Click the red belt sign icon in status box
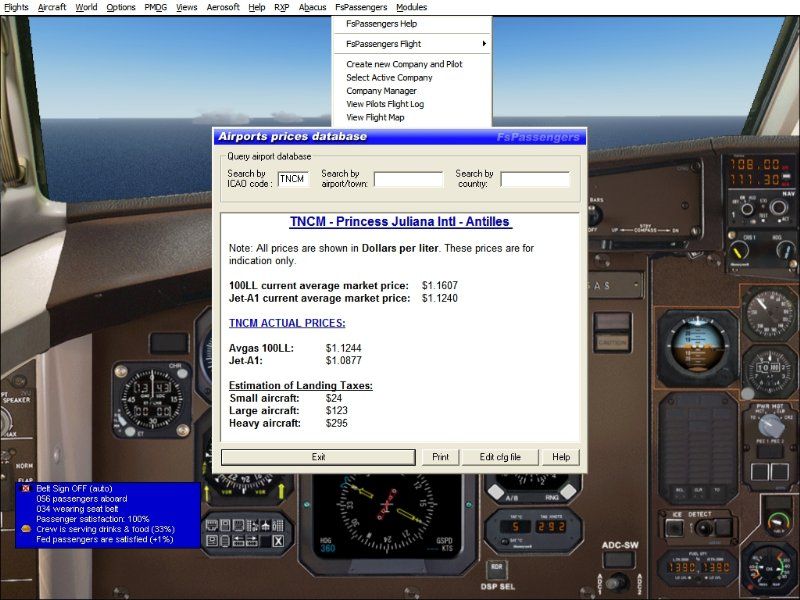The height and width of the screenshot is (600, 800). pos(26,488)
